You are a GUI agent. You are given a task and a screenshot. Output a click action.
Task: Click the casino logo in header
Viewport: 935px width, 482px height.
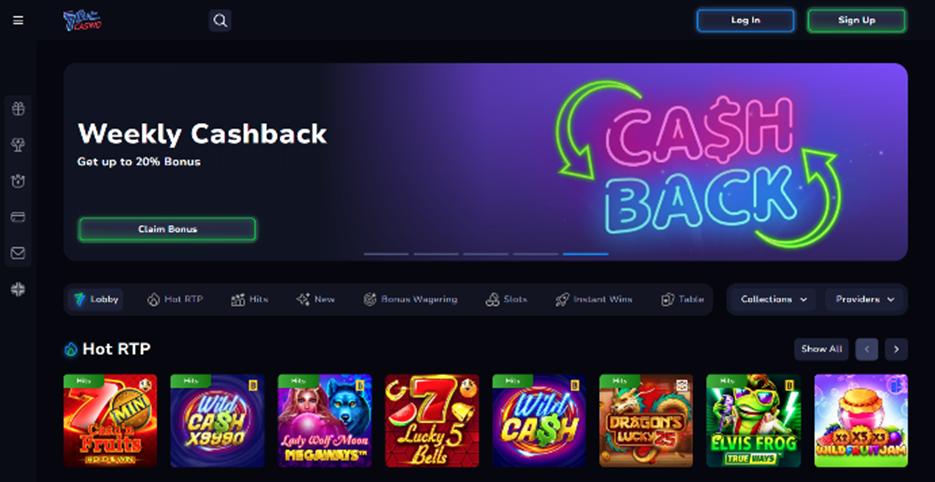point(82,20)
